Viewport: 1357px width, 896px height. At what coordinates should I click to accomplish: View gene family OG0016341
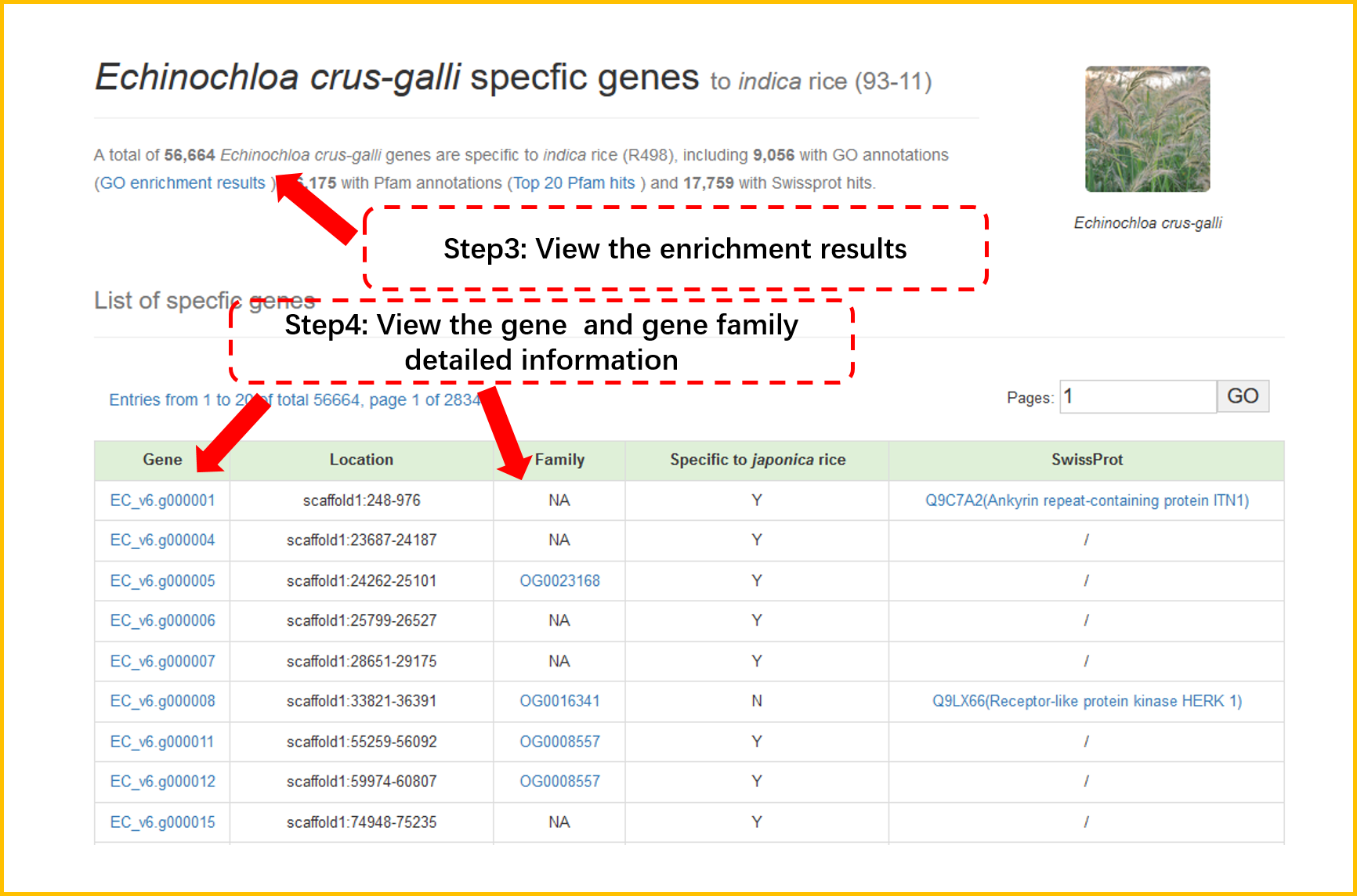tap(559, 701)
